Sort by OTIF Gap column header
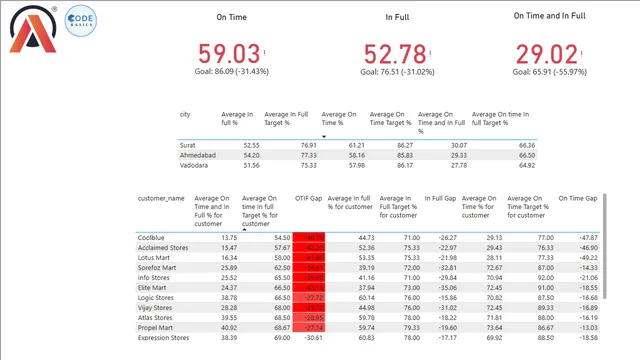 tap(309, 198)
